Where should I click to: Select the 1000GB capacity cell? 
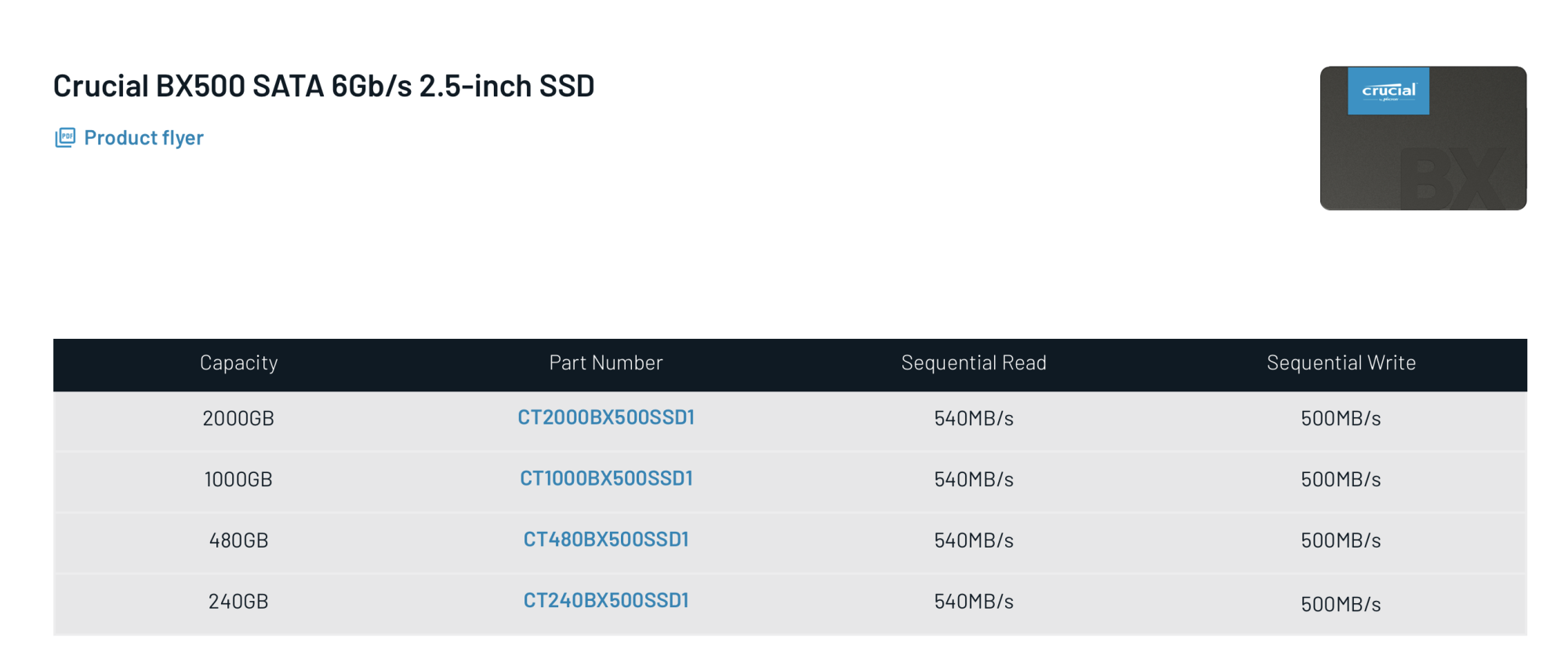(x=238, y=479)
